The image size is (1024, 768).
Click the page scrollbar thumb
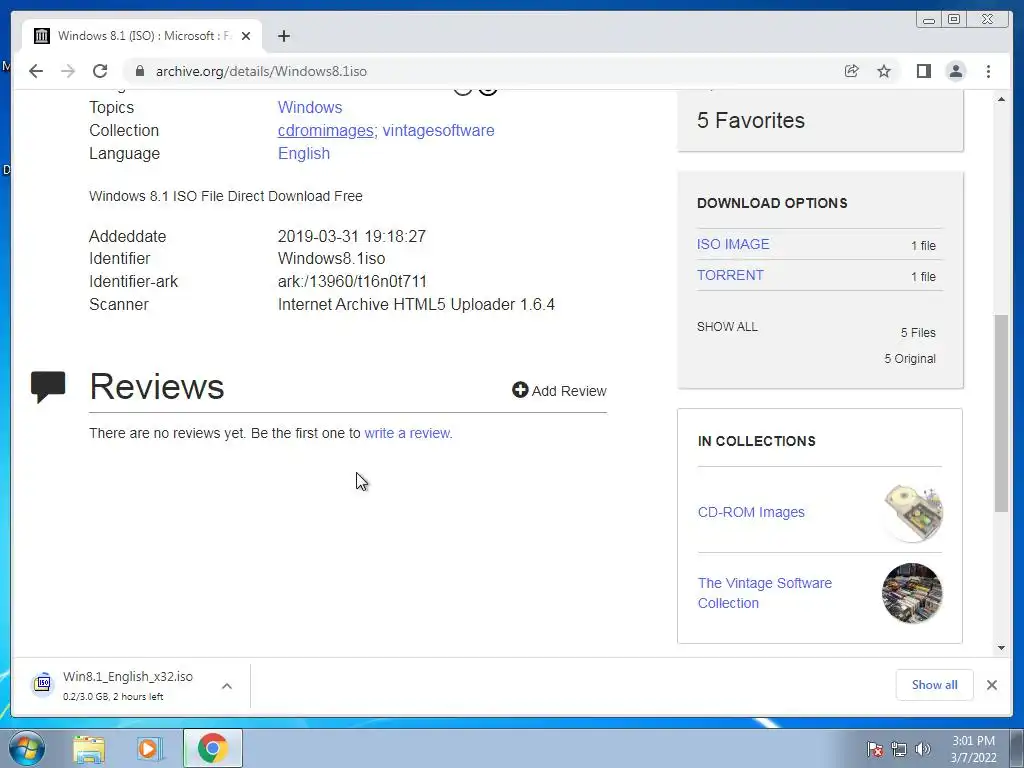click(x=1001, y=413)
